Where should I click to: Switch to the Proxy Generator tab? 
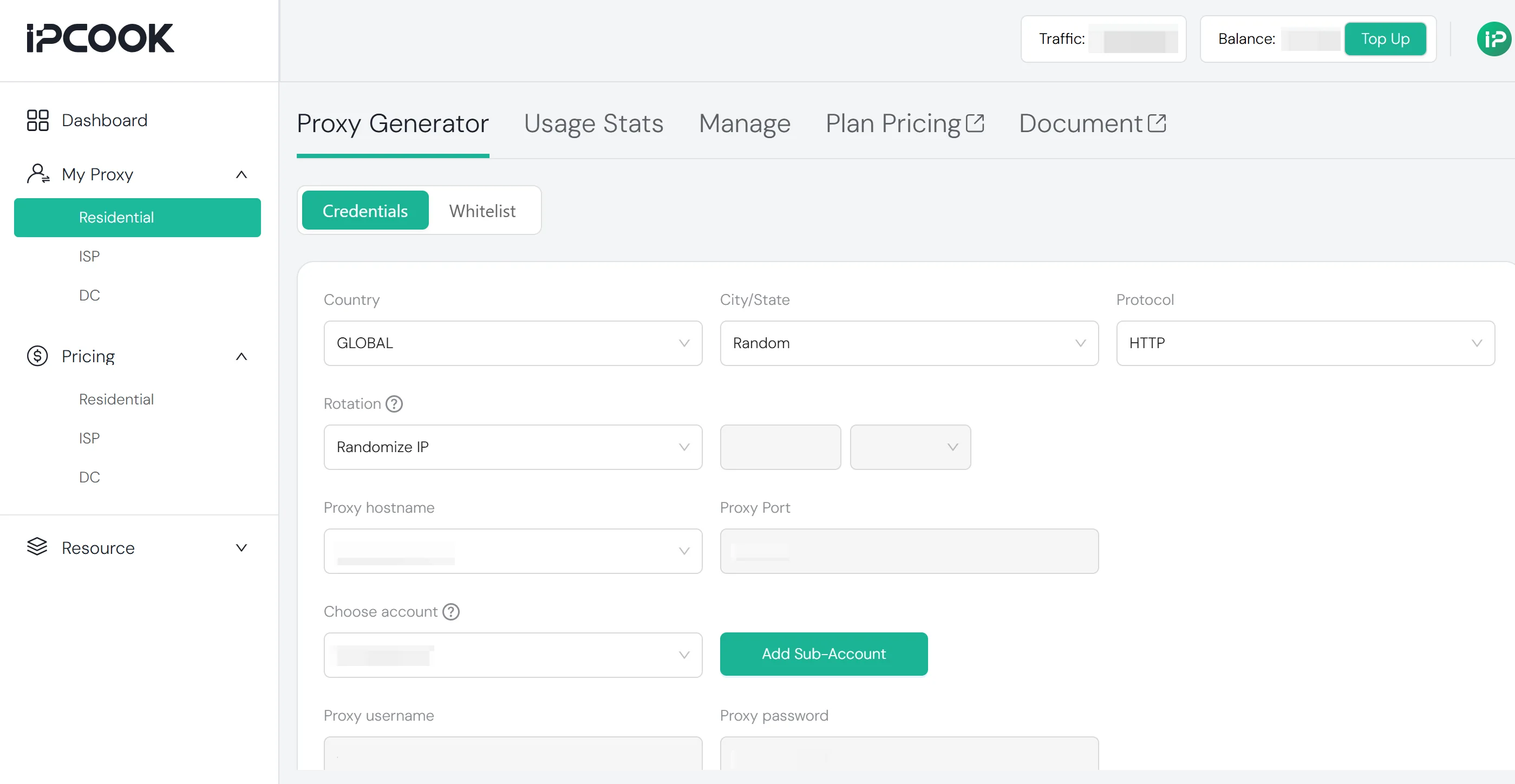pyautogui.click(x=393, y=123)
